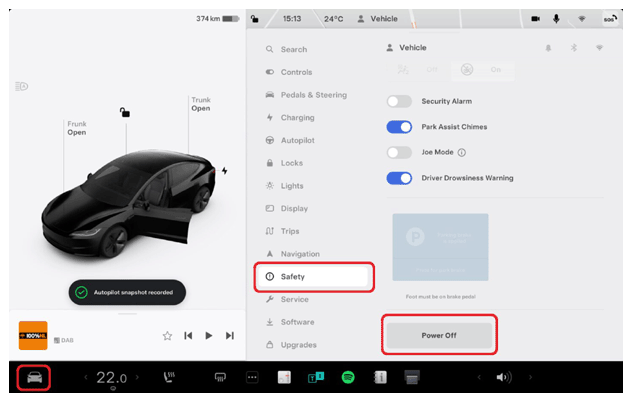Open the Controls menu
The width and height of the screenshot is (632, 402).
pos(314,72)
